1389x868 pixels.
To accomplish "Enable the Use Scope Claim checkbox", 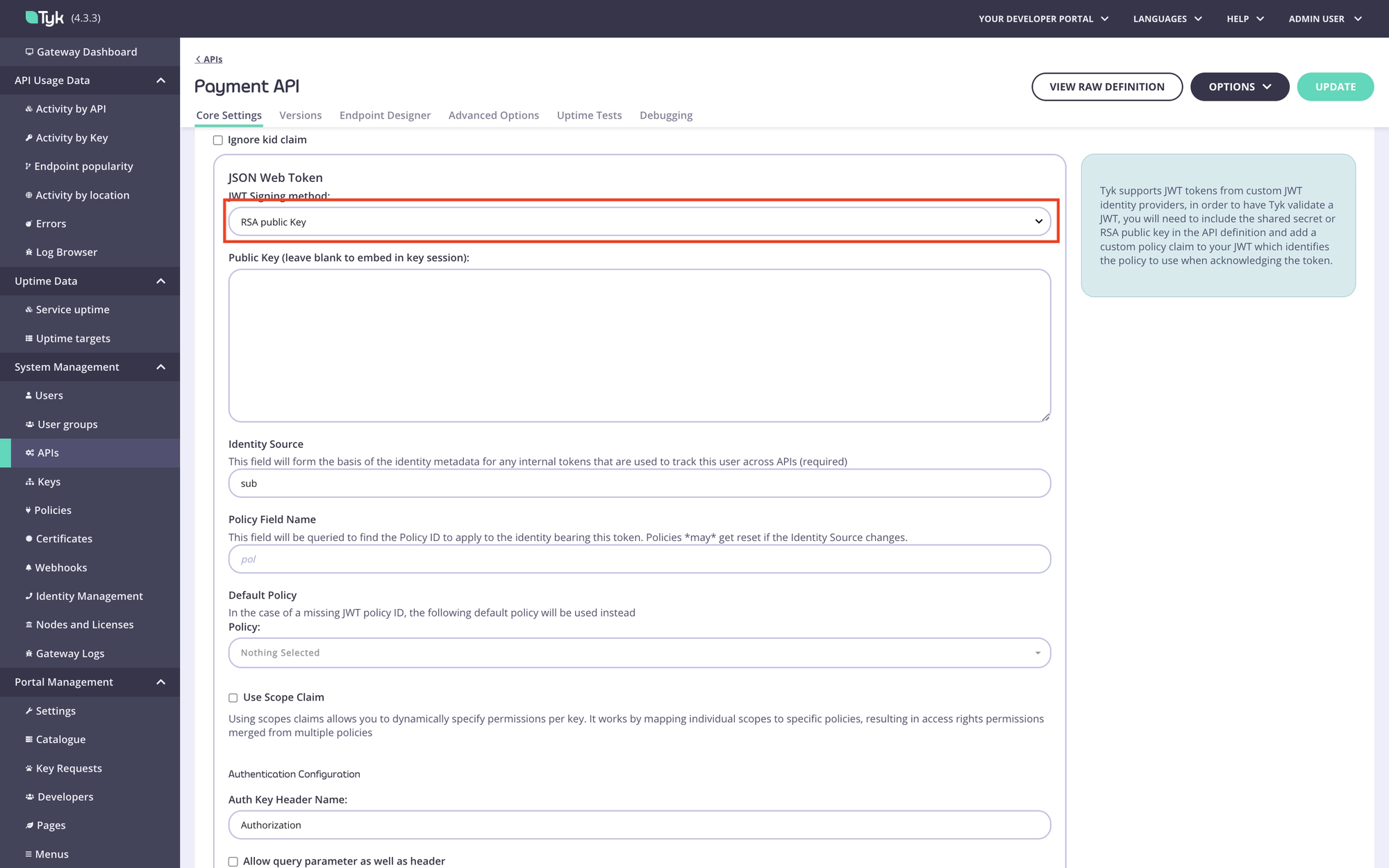I will click(x=233, y=697).
